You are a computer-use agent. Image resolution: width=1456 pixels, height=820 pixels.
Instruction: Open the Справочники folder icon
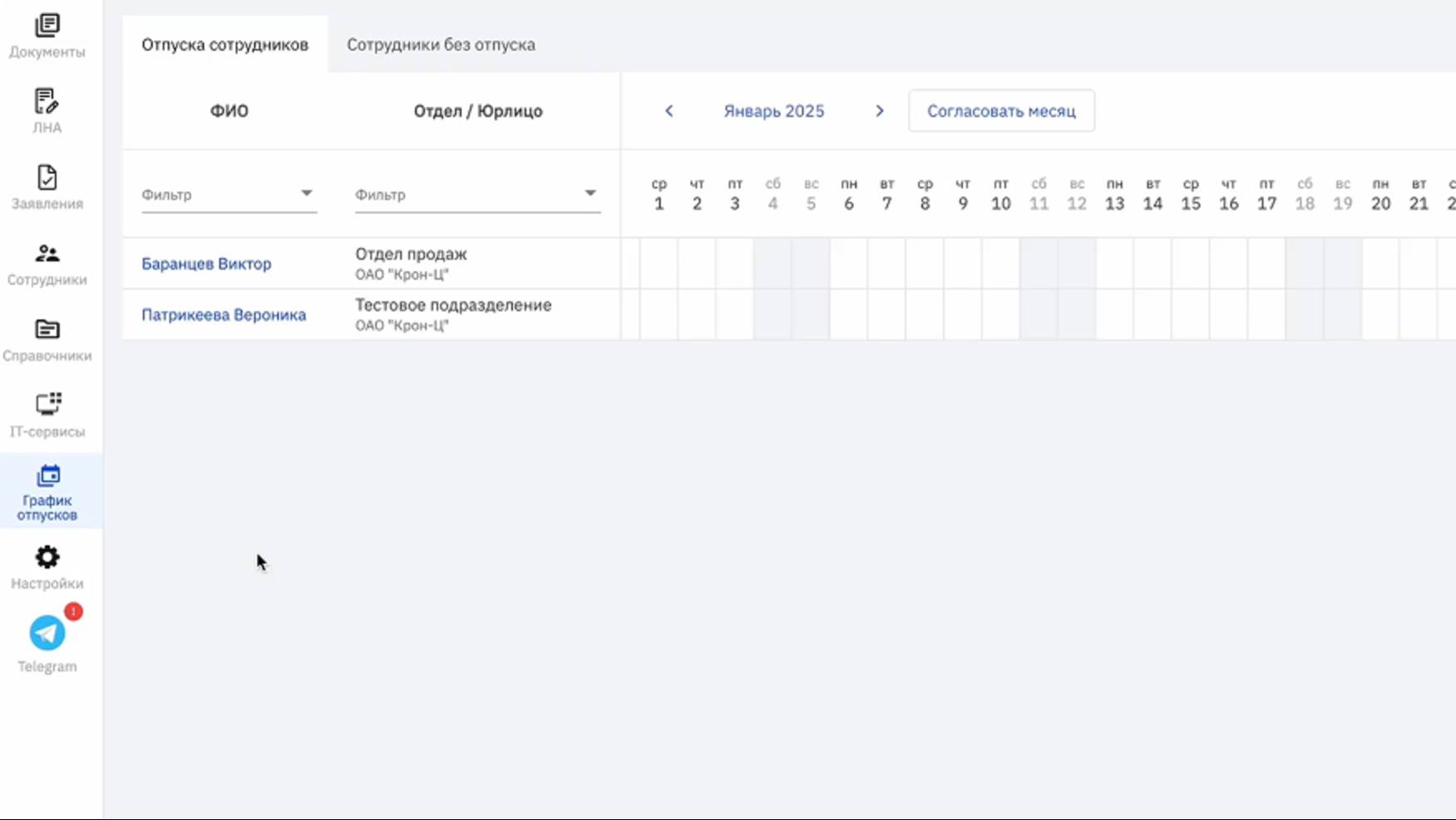47,329
